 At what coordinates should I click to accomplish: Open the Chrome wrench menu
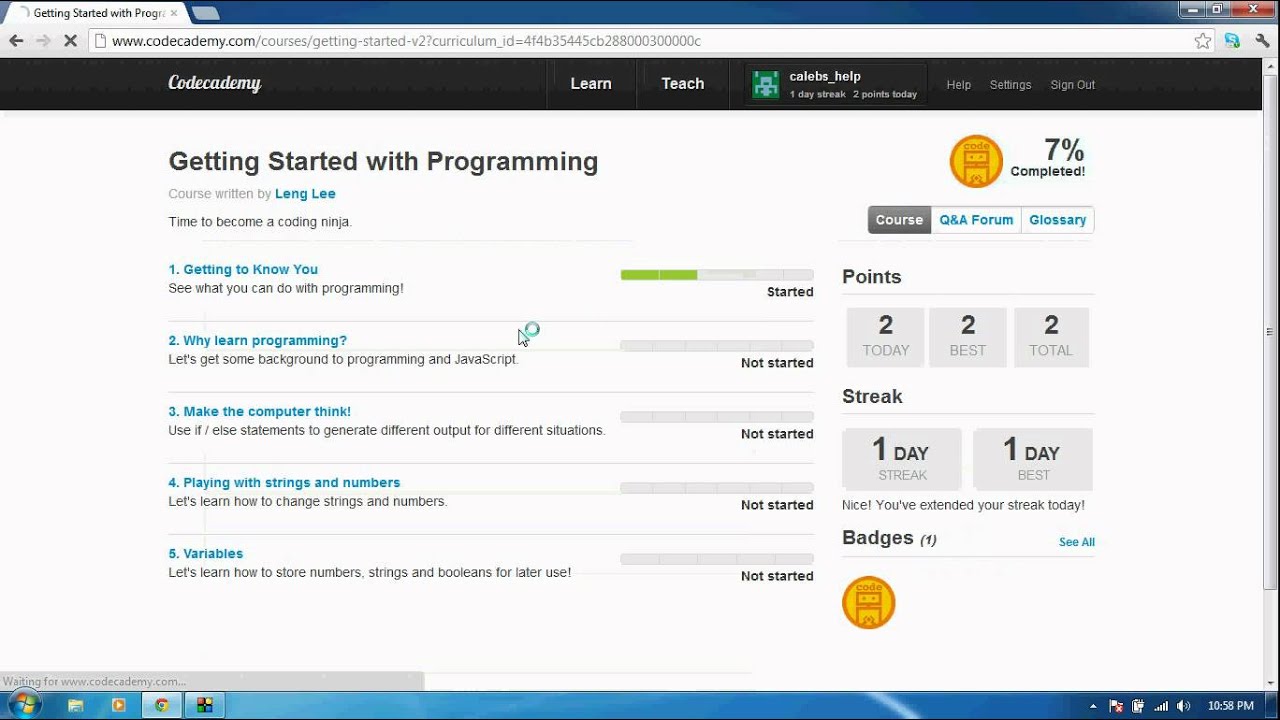click(x=1262, y=41)
